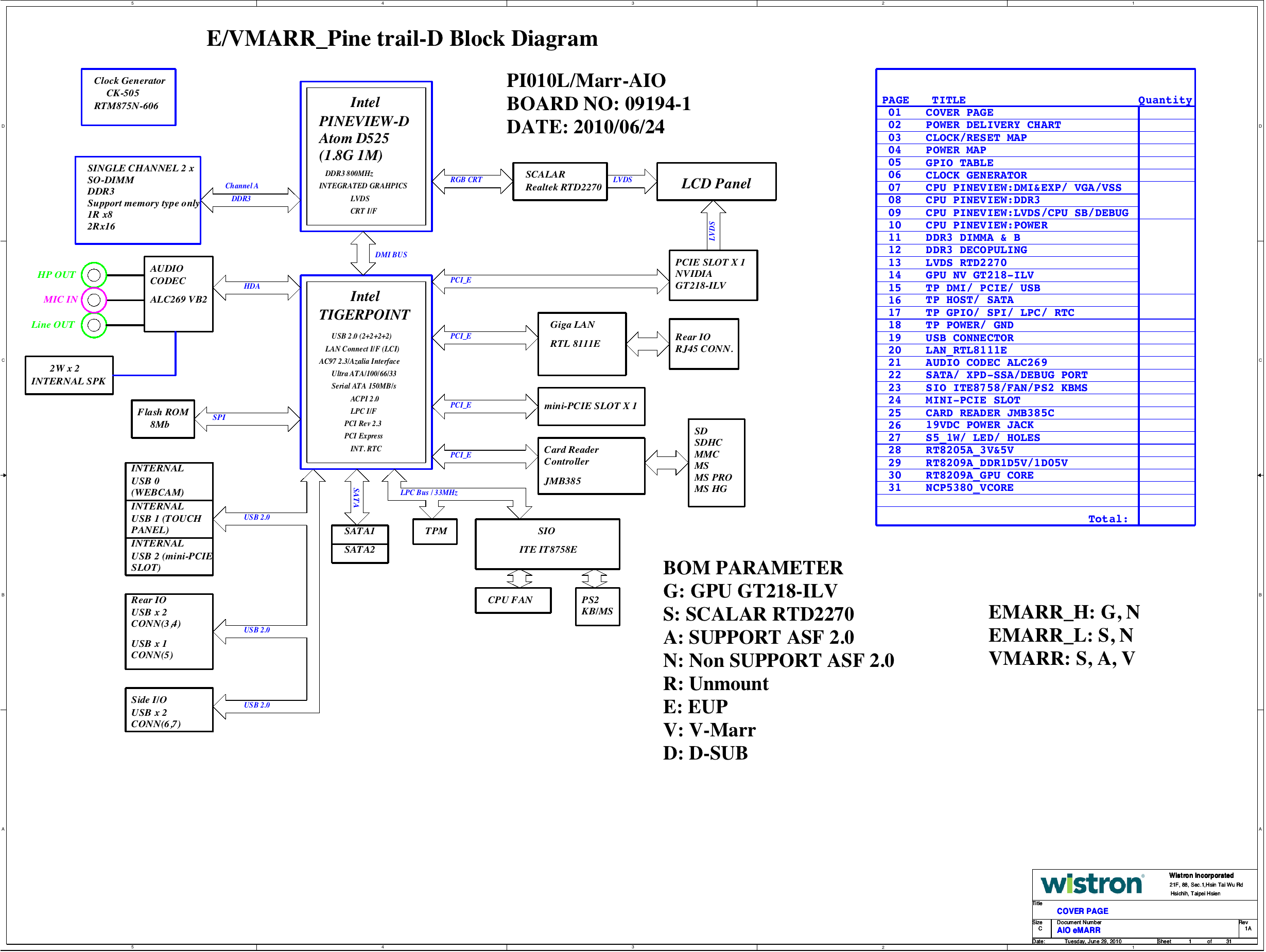Click the TPM block
The image size is (1266, 952).
tap(435, 532)
